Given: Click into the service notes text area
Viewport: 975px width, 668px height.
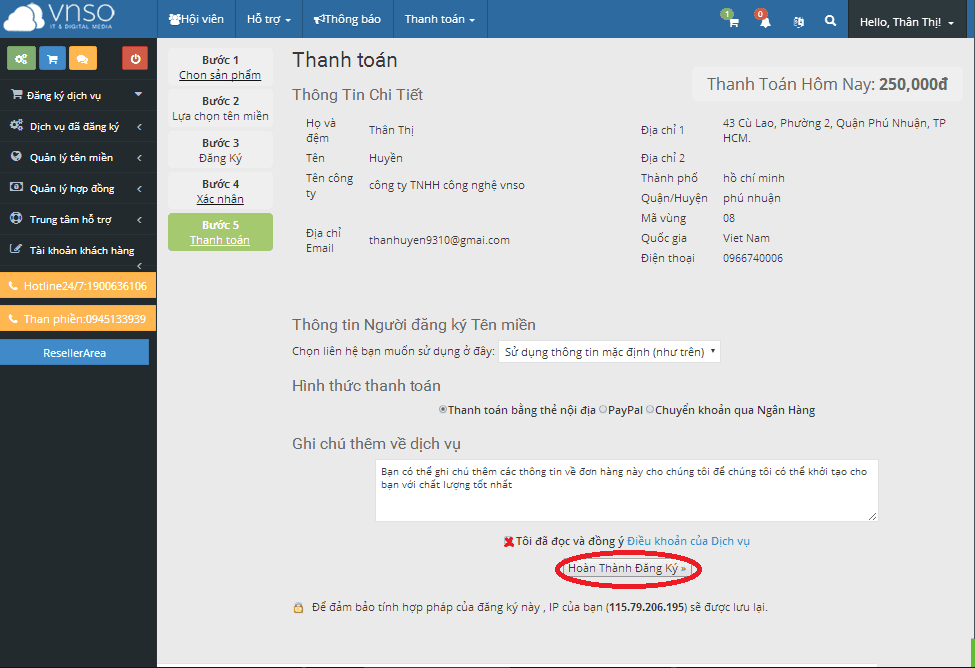Looking at the screenshot, I should pos(627,490).
